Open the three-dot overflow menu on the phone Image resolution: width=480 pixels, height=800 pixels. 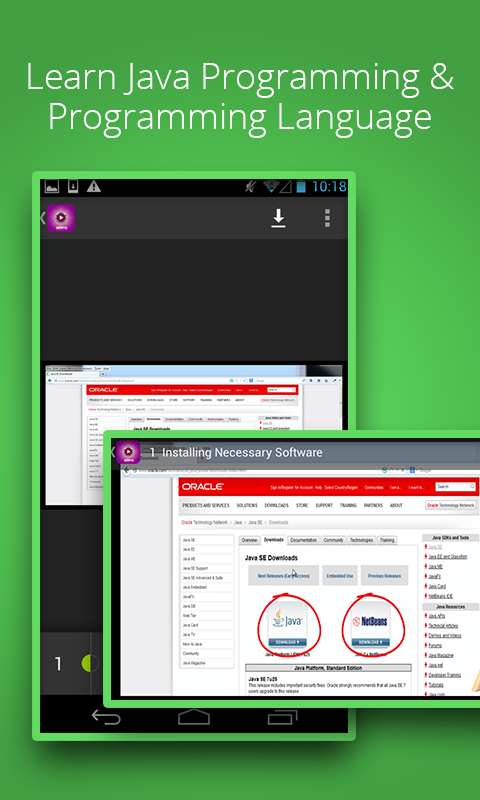[327, 218]
